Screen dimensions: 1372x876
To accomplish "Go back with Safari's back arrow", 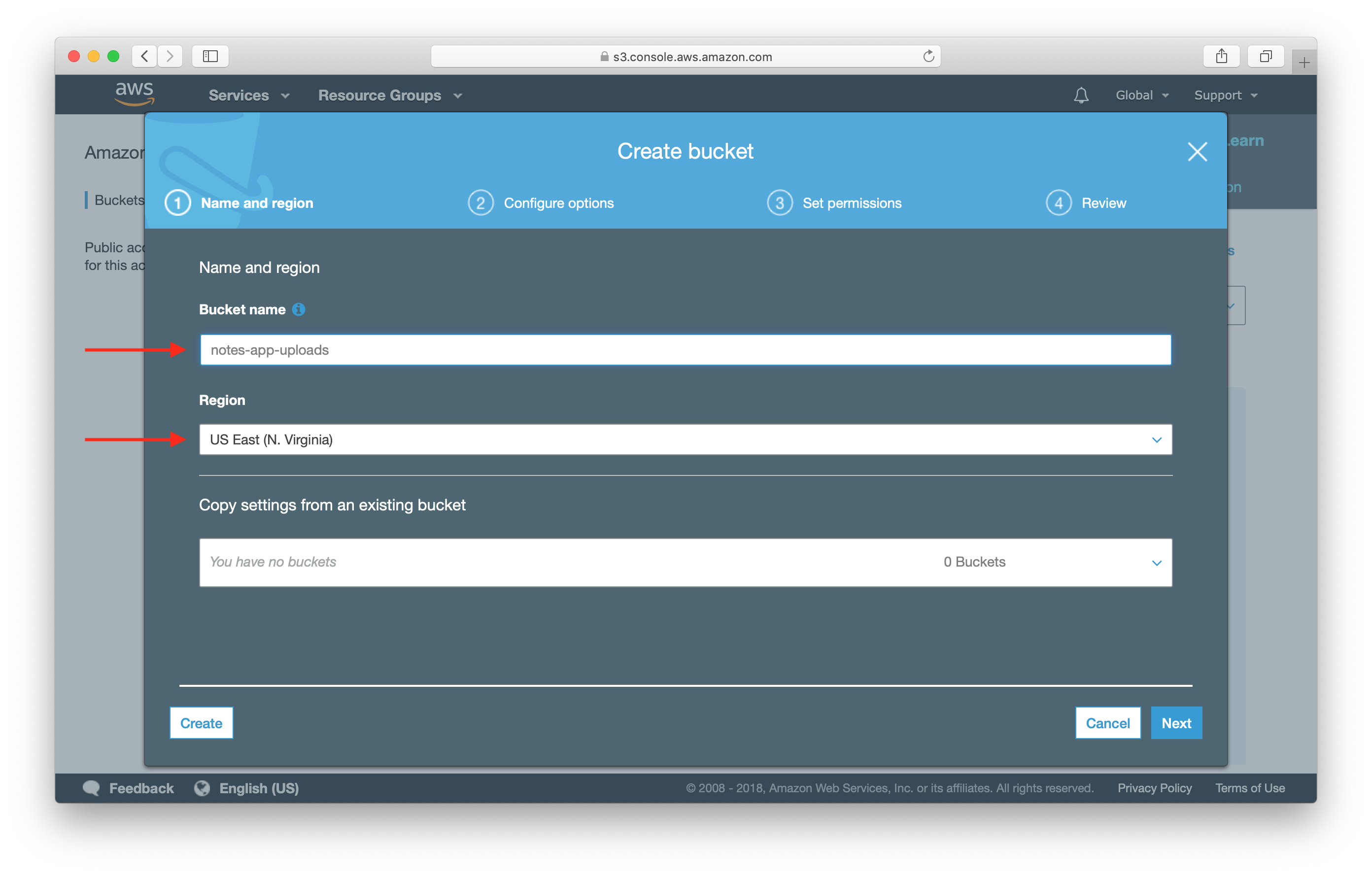I will coord(145,56).
